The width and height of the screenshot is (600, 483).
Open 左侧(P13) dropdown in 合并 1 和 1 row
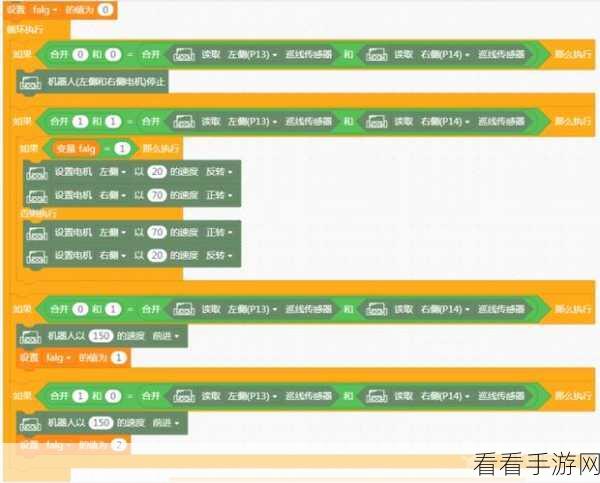point(252,121)
